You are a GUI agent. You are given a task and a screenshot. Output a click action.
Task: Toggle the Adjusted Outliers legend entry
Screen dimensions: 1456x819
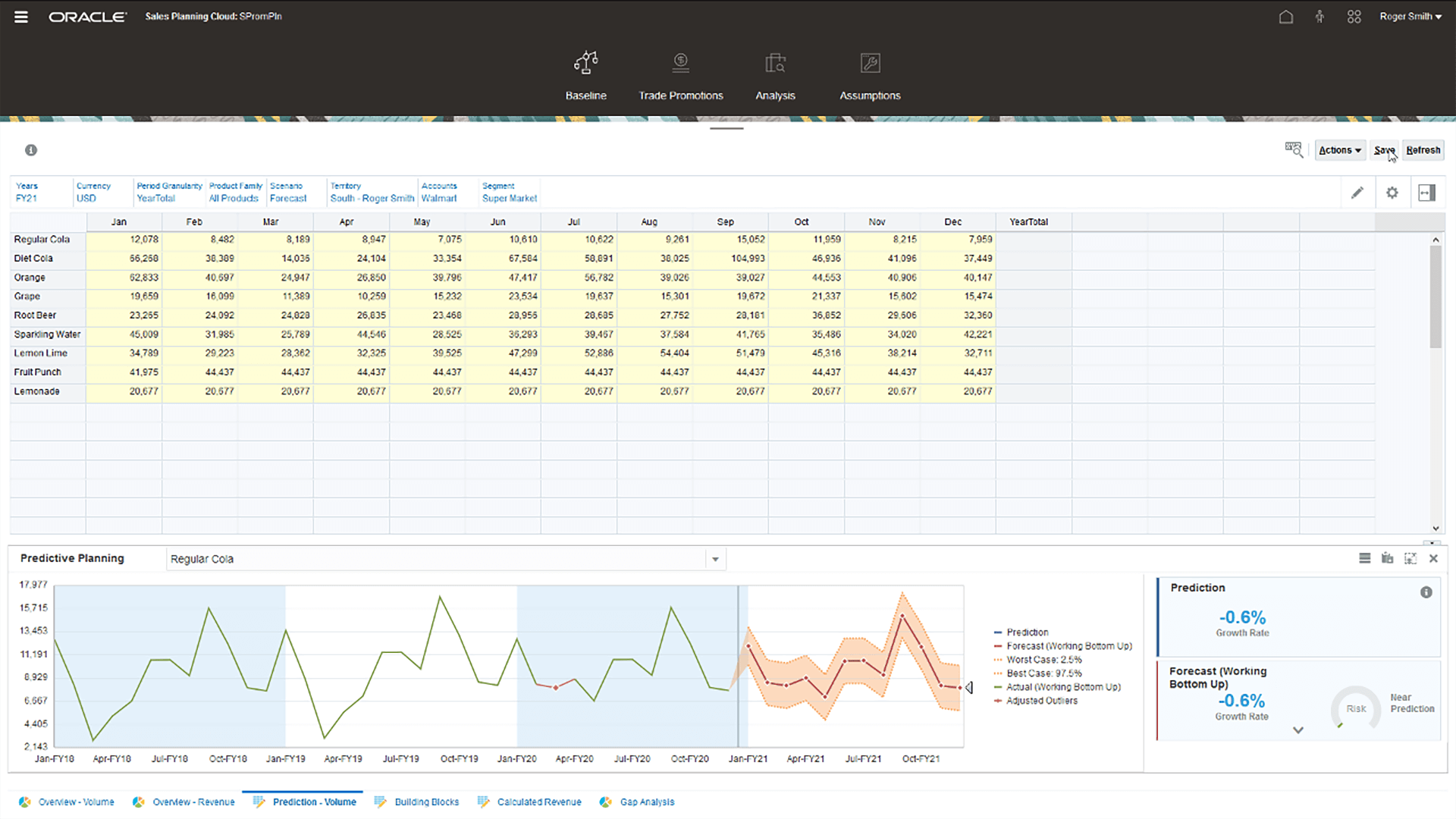1040,701
